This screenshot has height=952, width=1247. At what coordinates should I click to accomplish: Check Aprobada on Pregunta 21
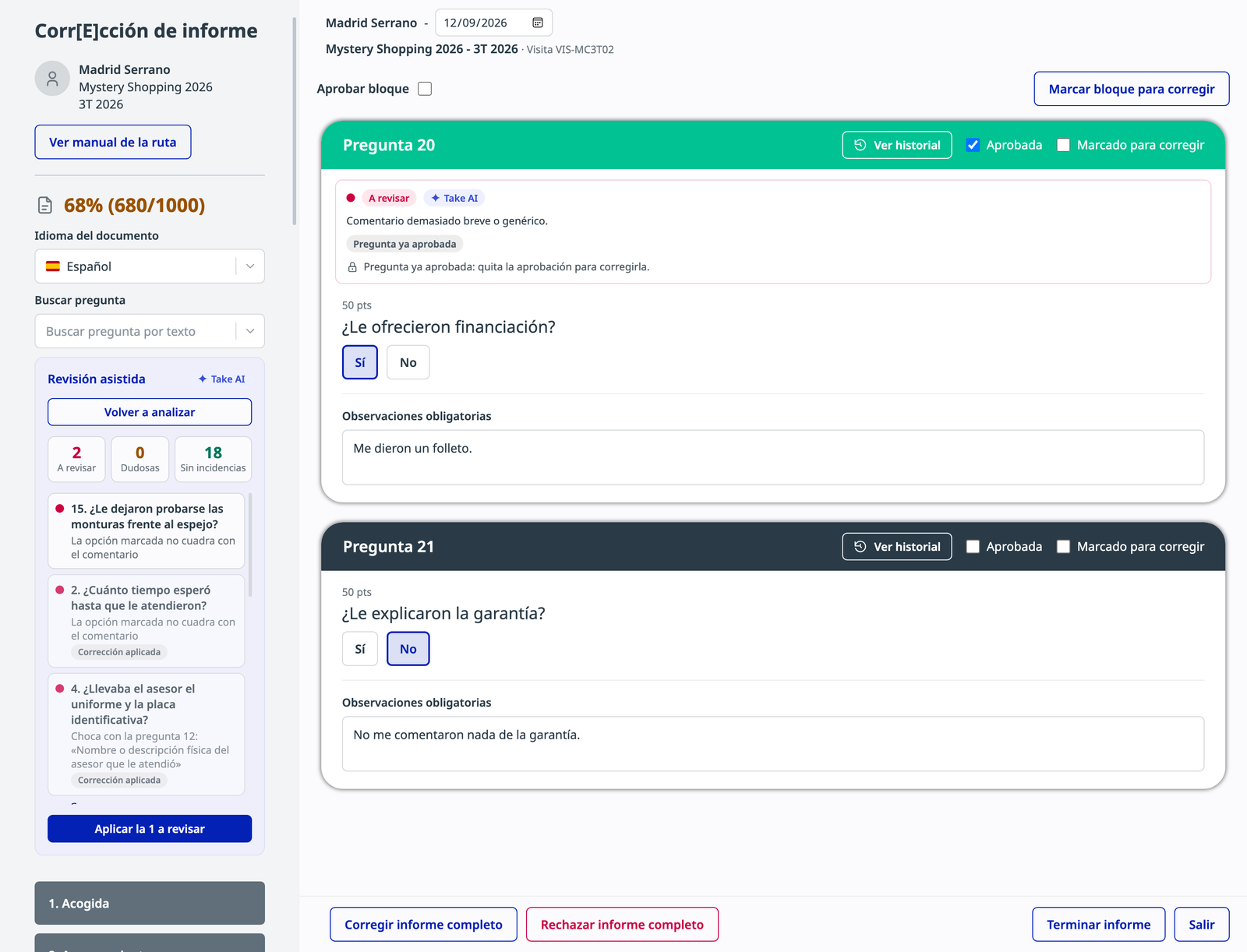(x=973, y=547)
